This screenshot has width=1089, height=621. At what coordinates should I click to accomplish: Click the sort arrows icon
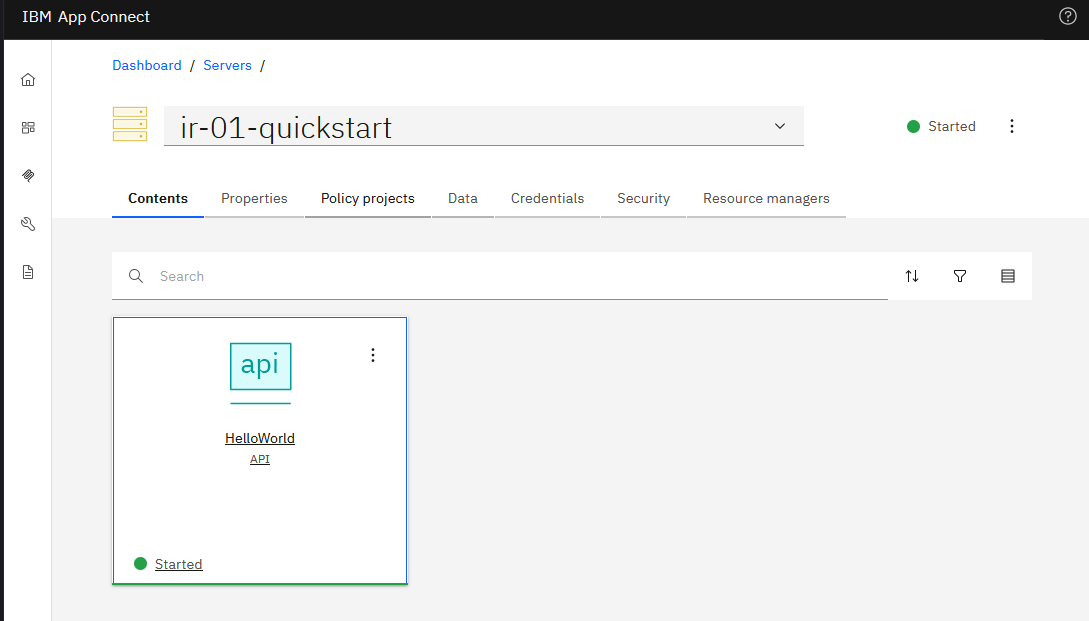pyautogui.click(x=912, y=276)
